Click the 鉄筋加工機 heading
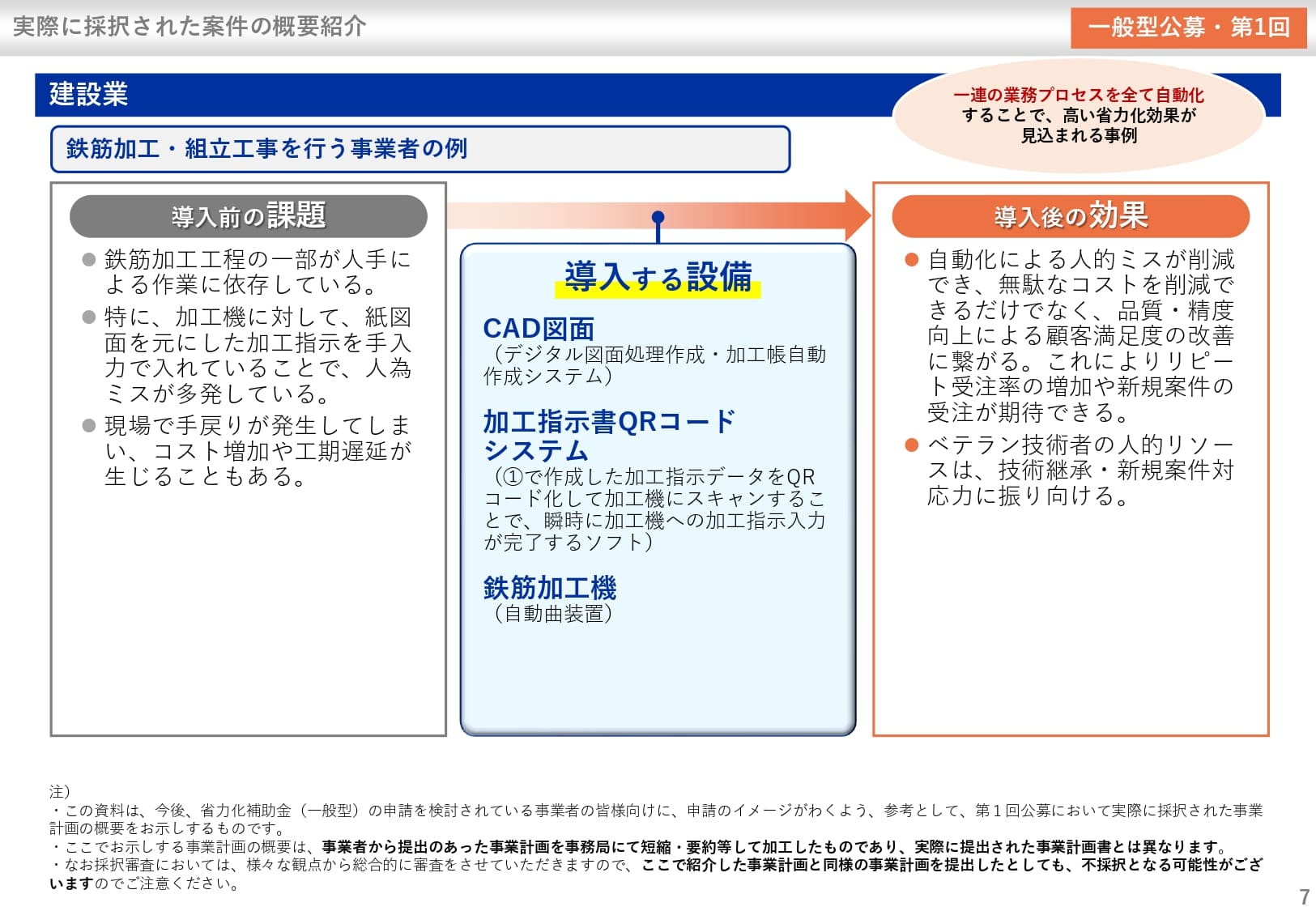Viewport: 1316px width, 911px height. pyautogui.click(x=550, y=588)
